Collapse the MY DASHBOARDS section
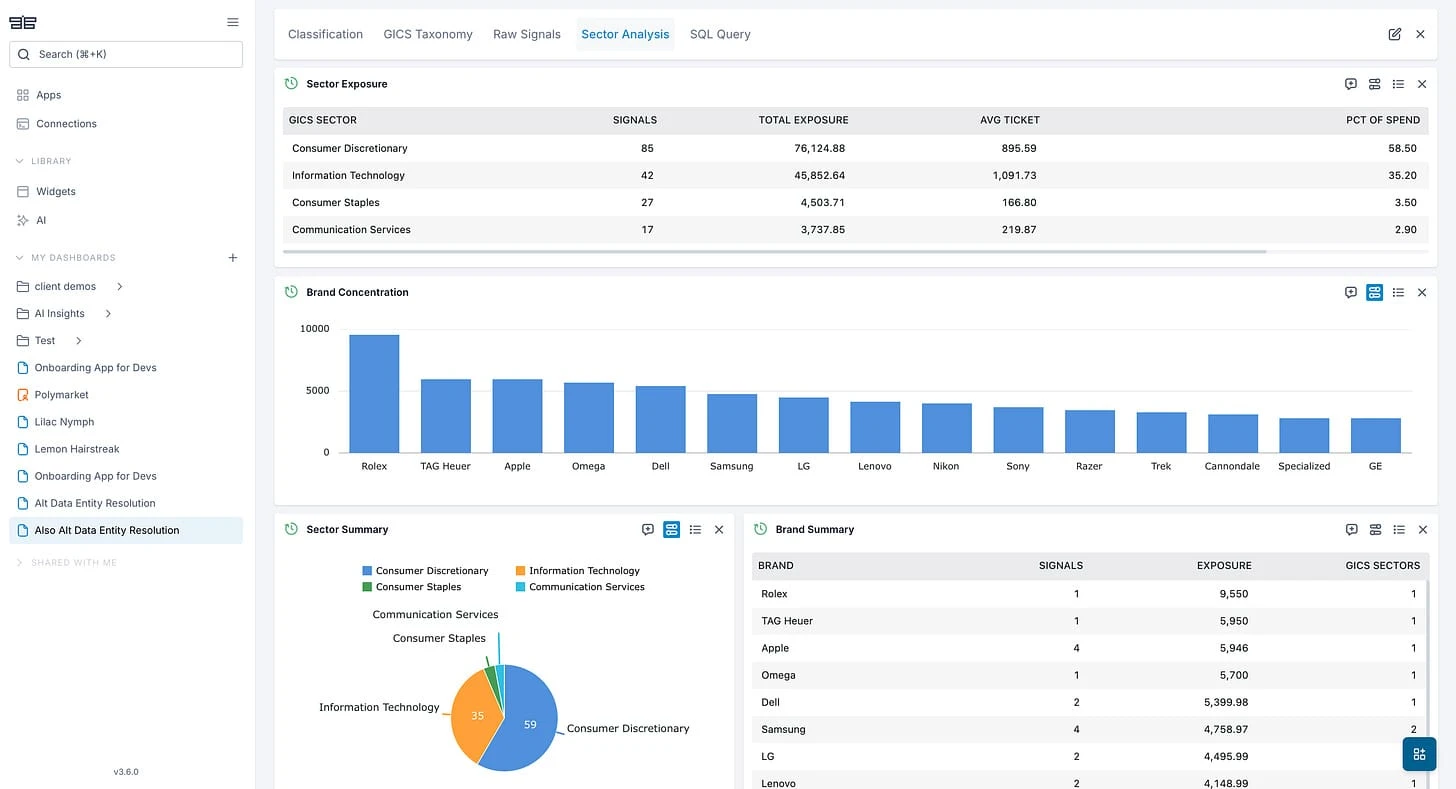The height and width of the screenshot is (789, 1456). tap(18, 257)
